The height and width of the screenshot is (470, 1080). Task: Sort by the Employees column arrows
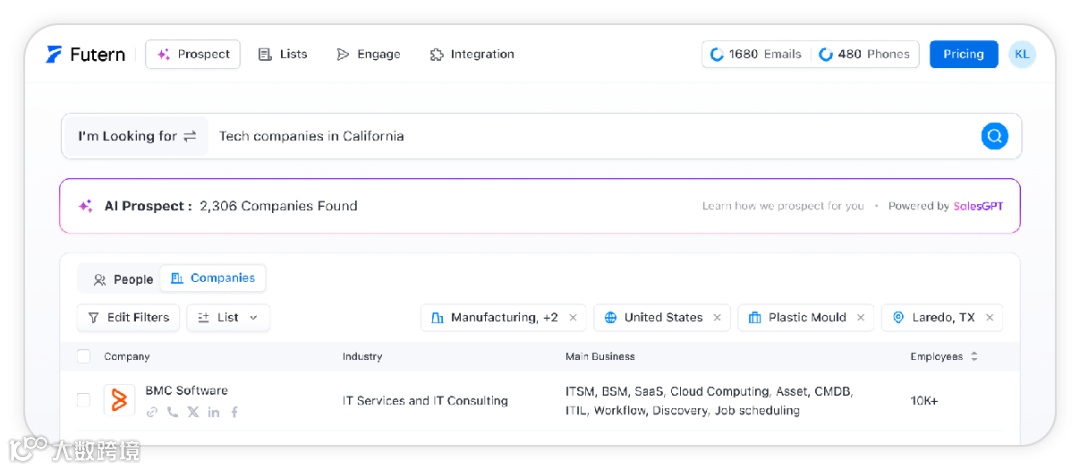coord(974,357)
